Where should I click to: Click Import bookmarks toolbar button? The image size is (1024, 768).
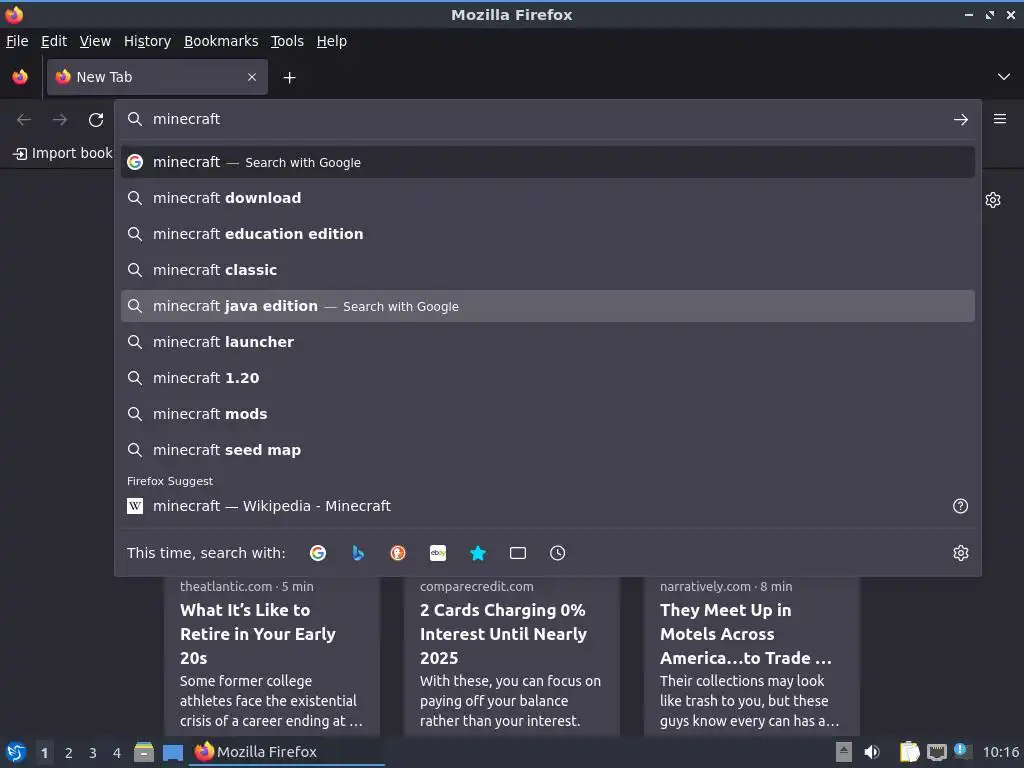click(x=63, y=153)
